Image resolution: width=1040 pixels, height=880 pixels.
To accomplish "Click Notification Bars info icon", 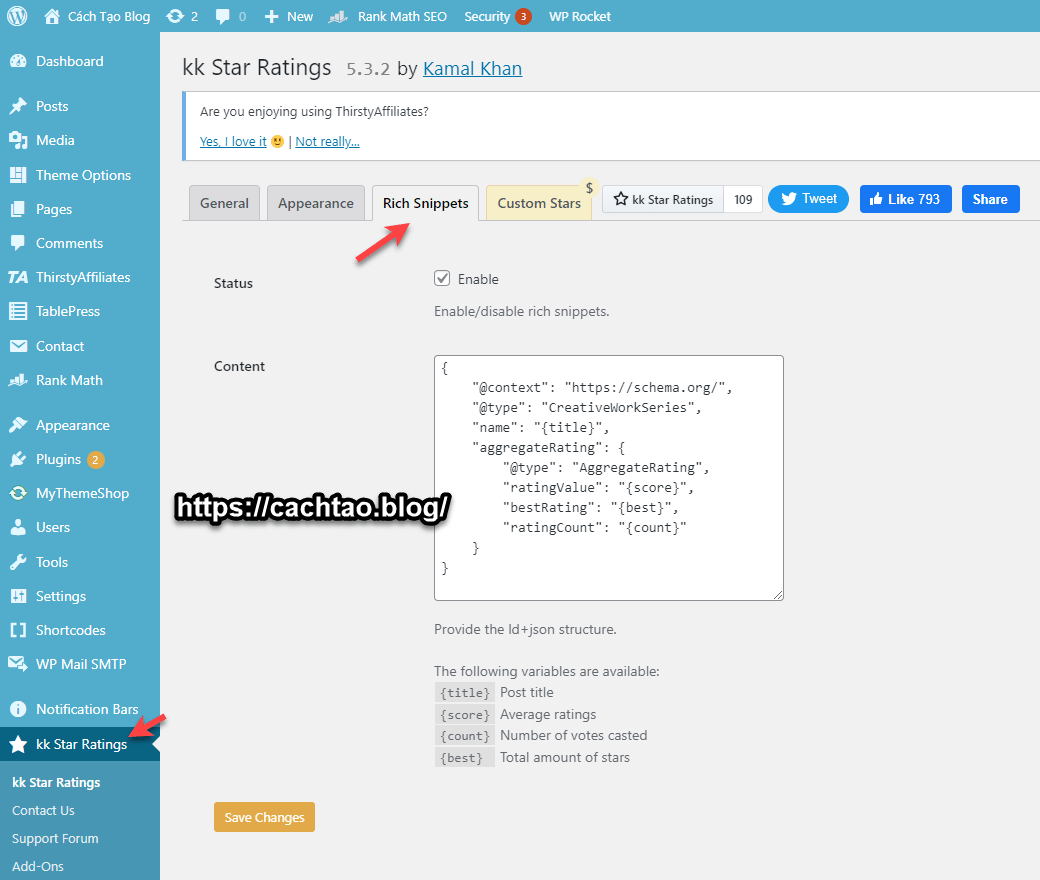I will 18,709.
